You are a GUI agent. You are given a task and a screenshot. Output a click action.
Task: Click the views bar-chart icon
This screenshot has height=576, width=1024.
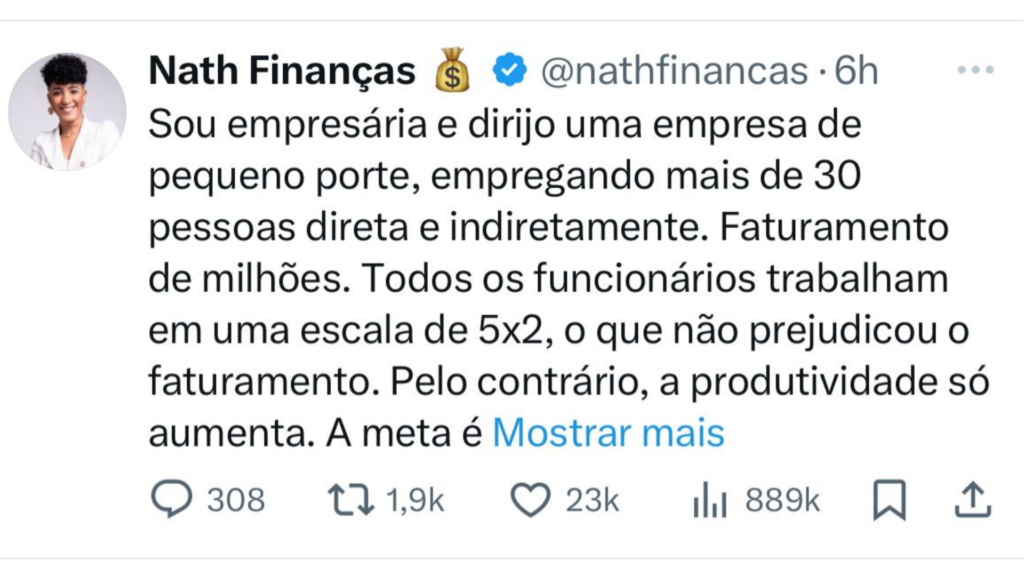[x=710, y=500]
